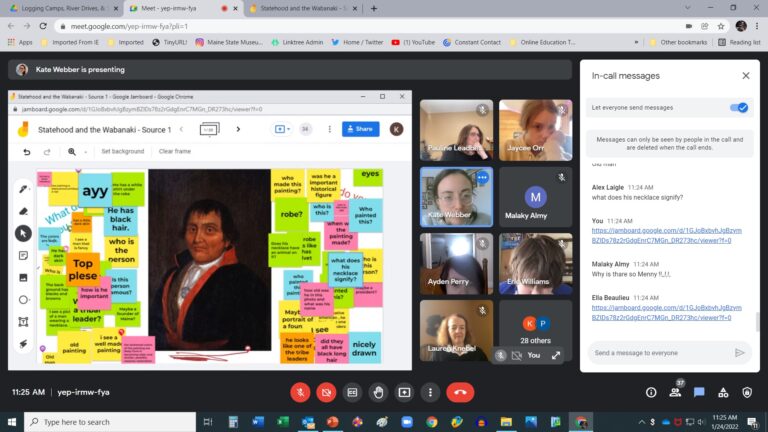Screen dimensions: 768x432
Task: Click Set background in Jamboard
Action: tap(122, 151)
